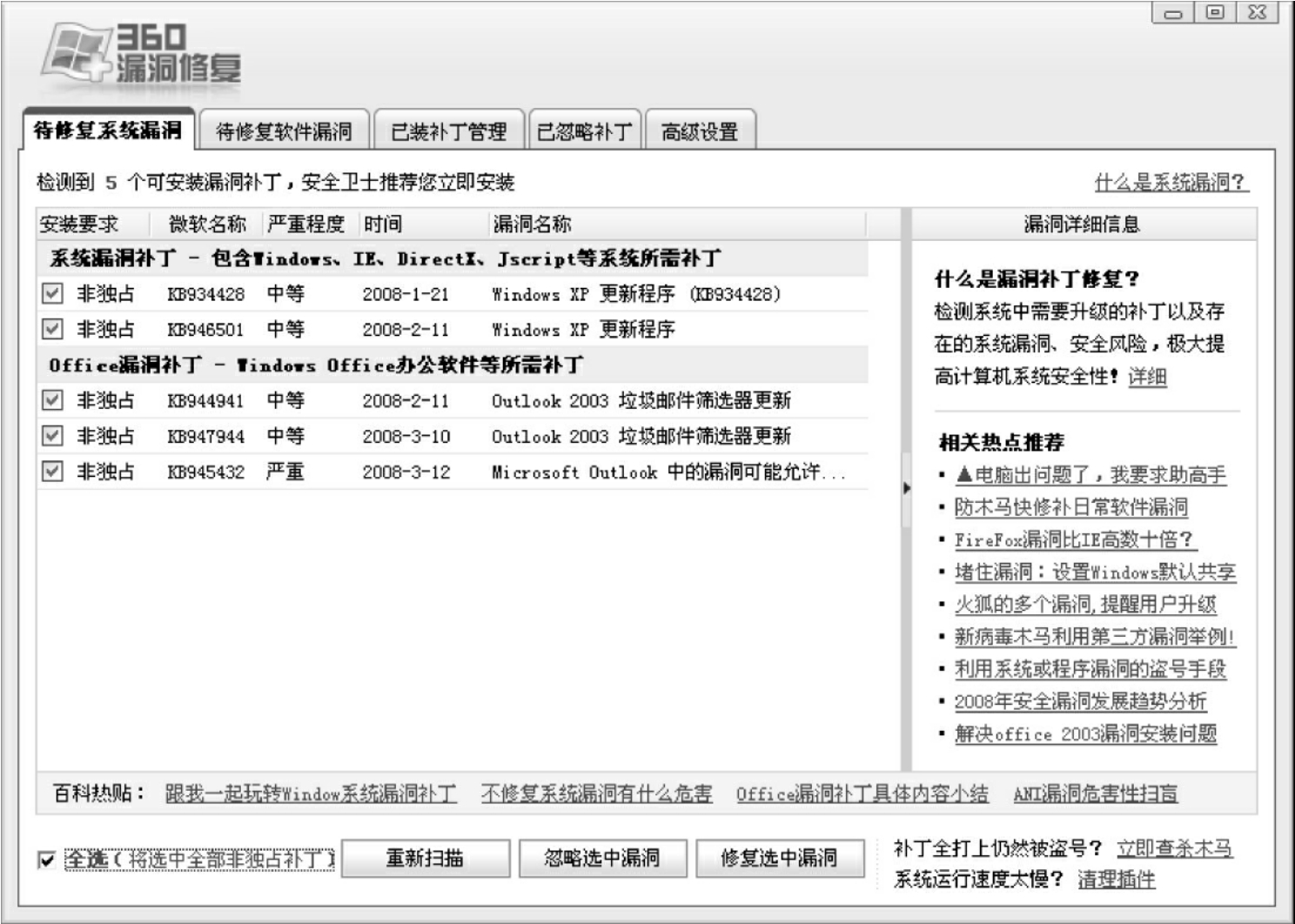
Task: Click the date 2008-2-11 in the KB944941 row
Action: (406, 401)
